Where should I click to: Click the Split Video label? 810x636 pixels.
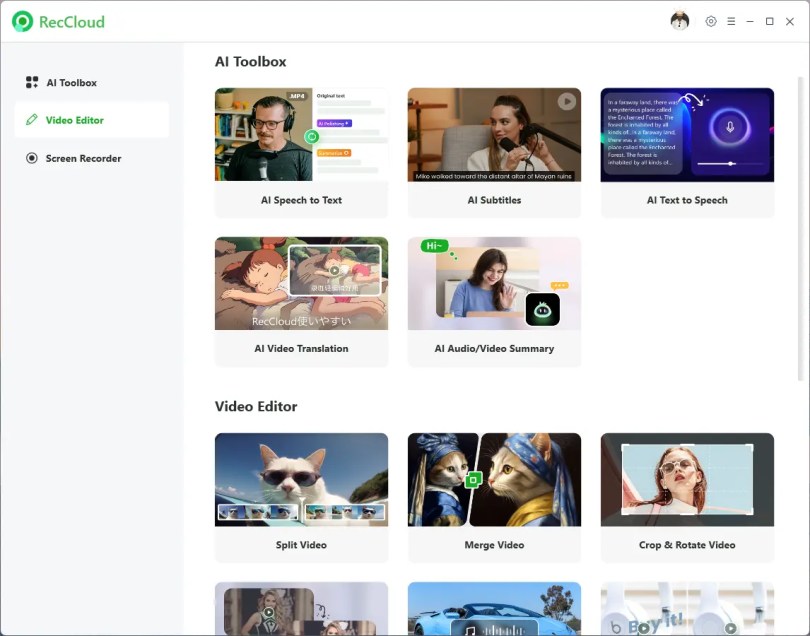(301, 545)
